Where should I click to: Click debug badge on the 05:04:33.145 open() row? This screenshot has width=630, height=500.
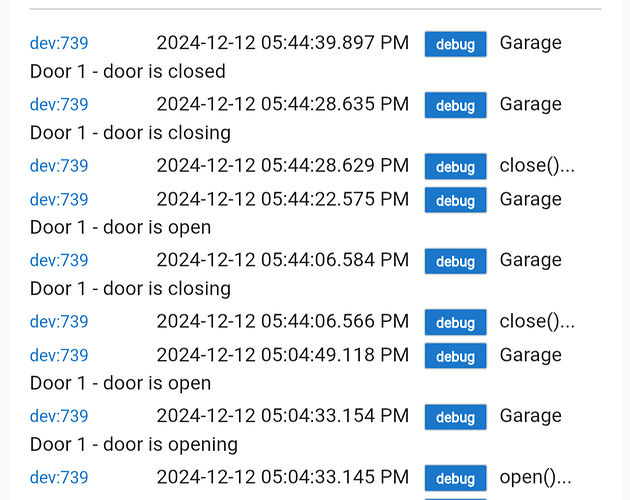pyautogui.click(x=455, y=478)
